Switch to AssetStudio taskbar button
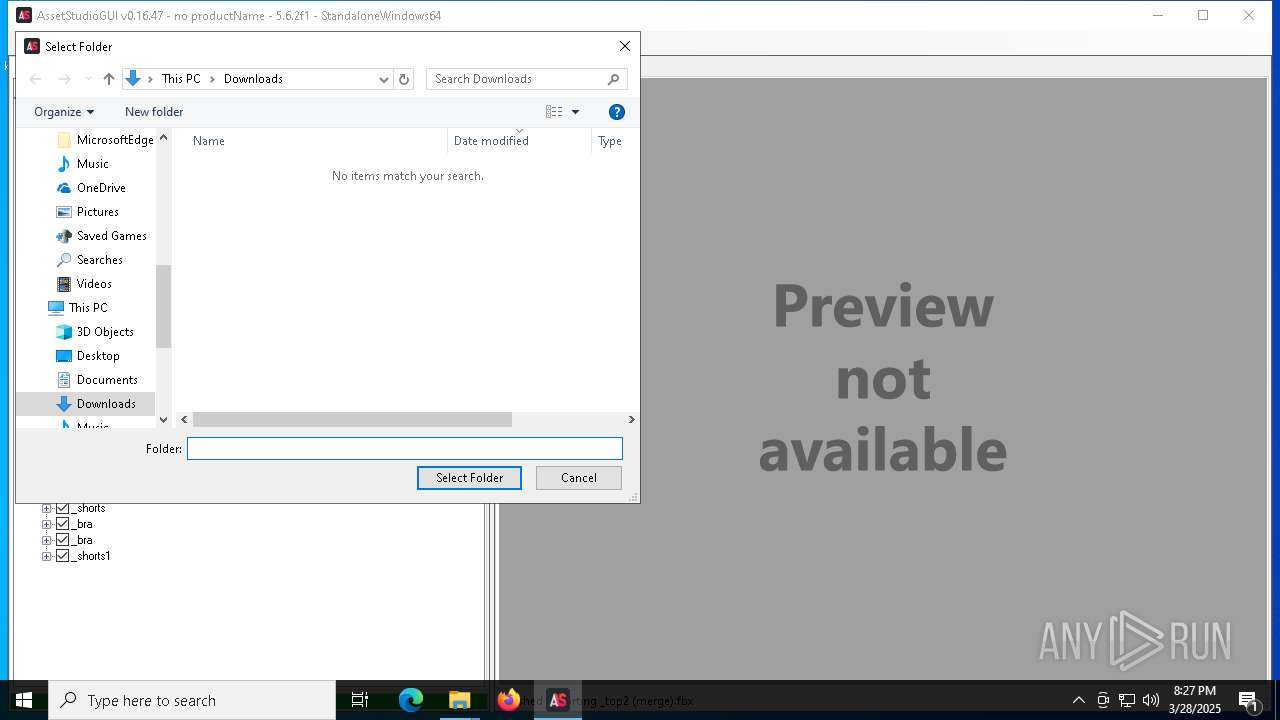 tap(558, 700)
